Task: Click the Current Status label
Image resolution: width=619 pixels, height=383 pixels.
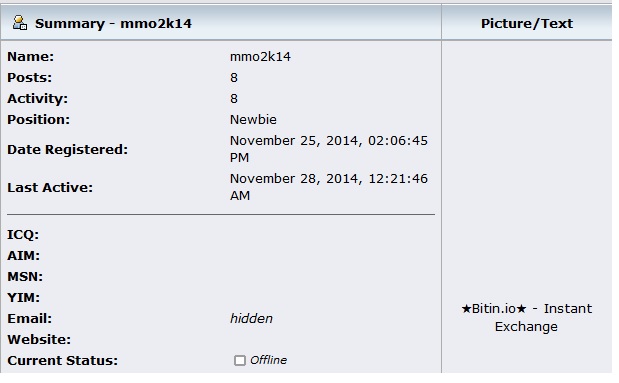Action: click(x=62, y=360)
